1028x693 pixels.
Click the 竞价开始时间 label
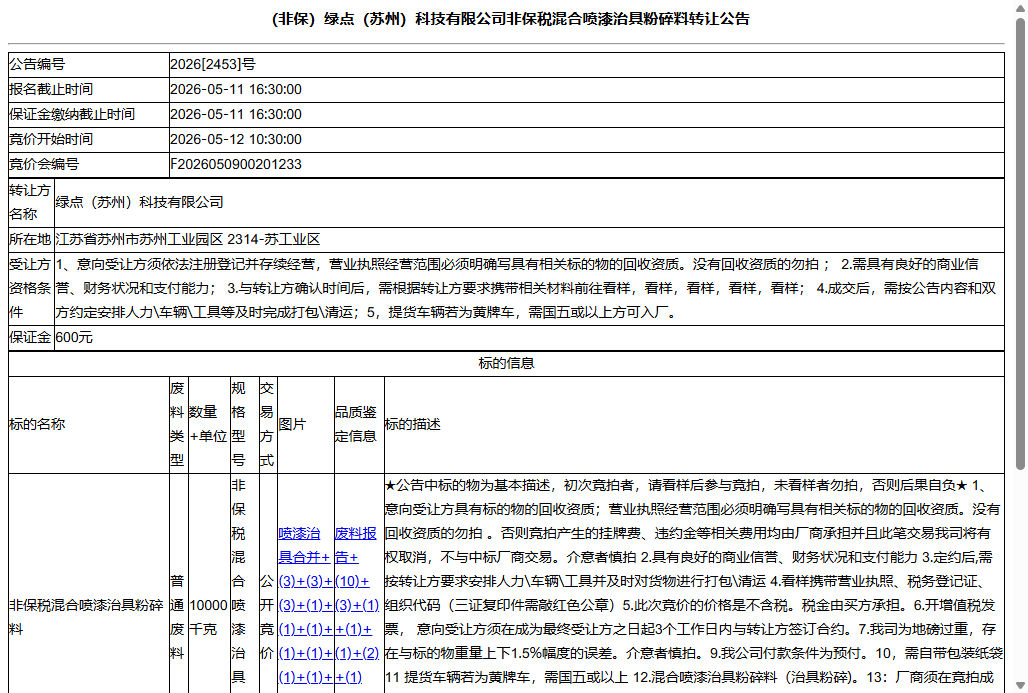(x=51, y=139)
